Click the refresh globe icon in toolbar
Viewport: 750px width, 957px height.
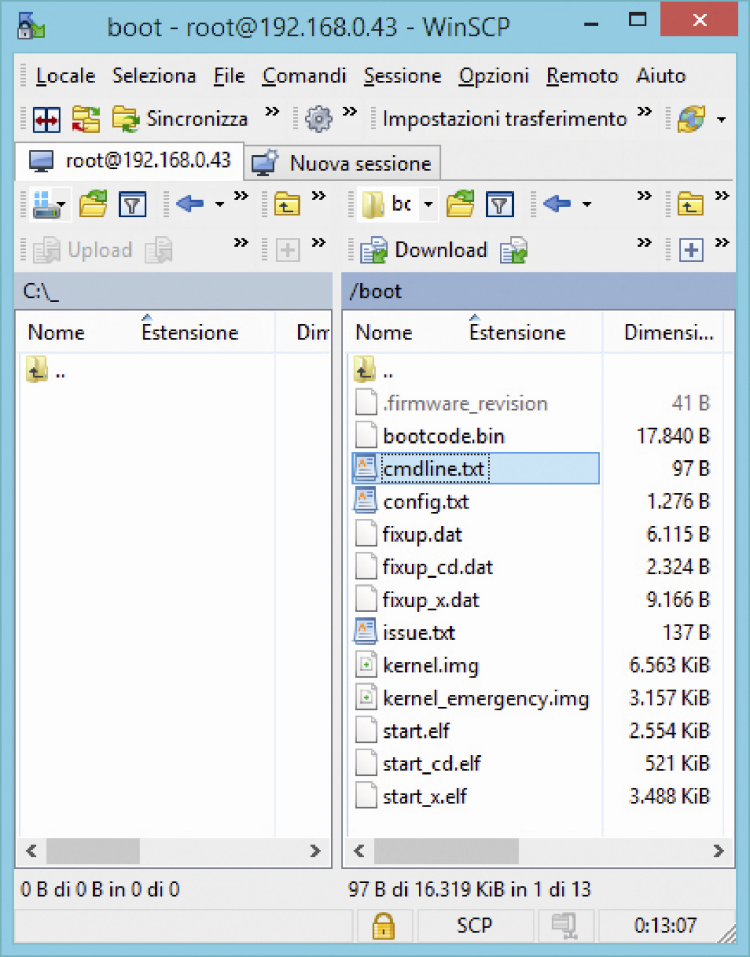click(x=691, y=119)
